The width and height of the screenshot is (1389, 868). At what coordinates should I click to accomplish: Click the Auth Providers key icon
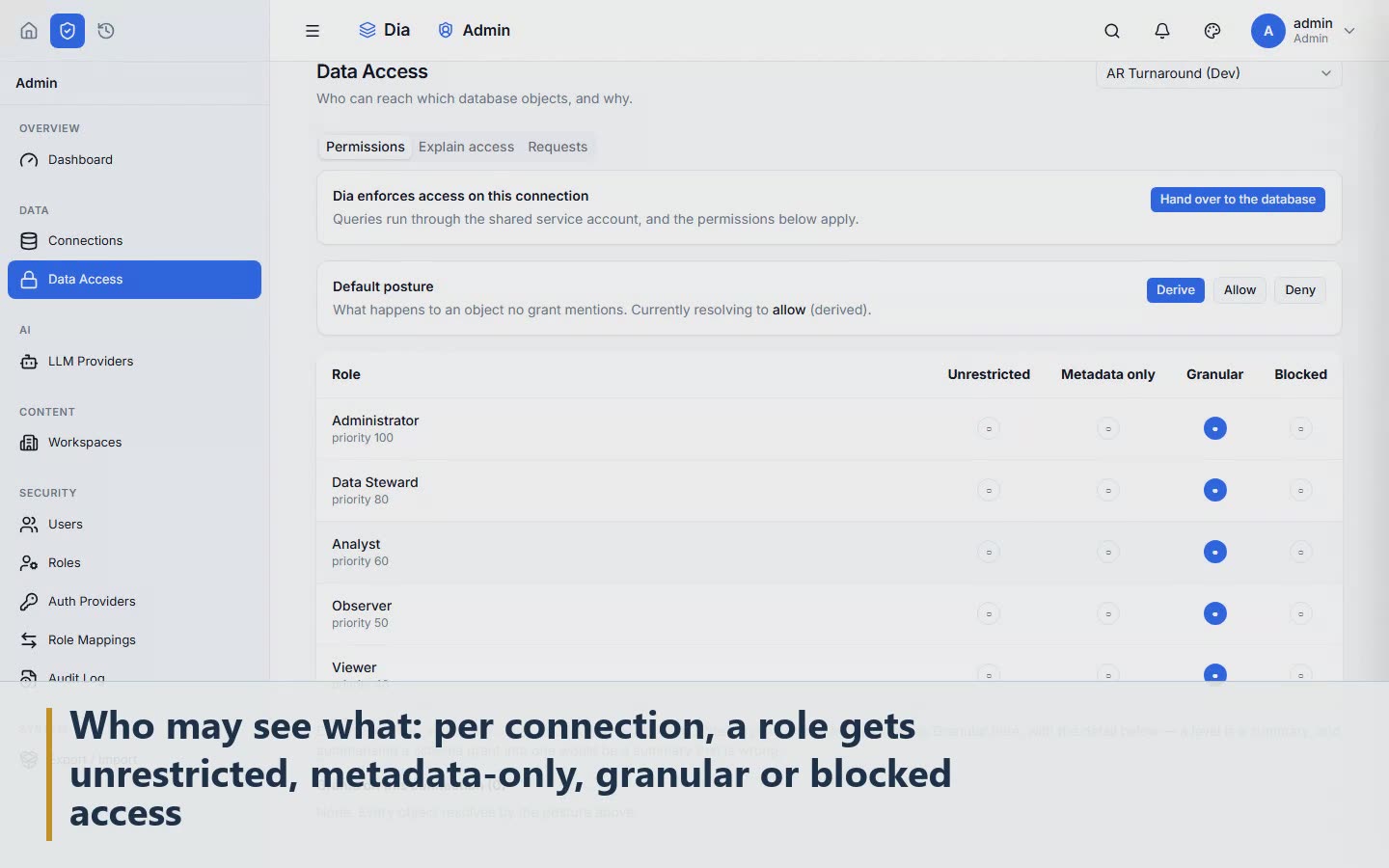click(29, 602)
